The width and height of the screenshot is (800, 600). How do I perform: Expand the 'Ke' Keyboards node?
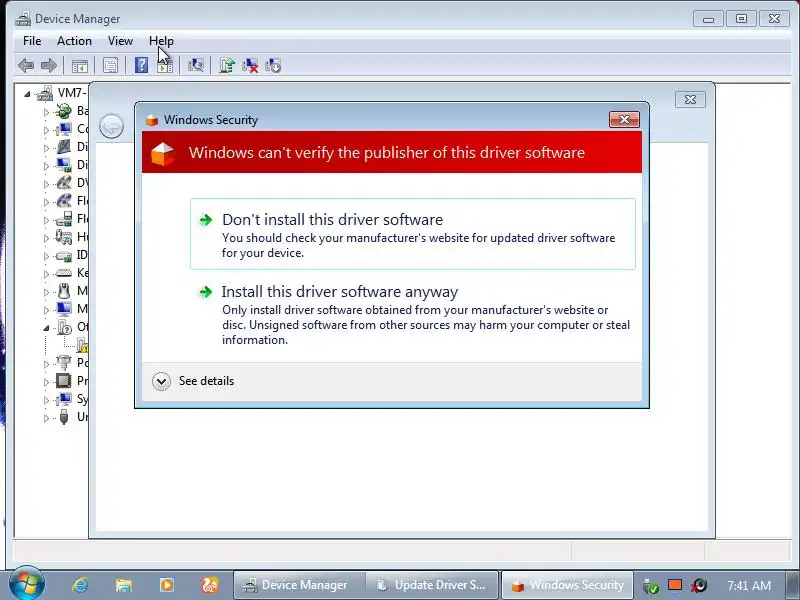coord(46,274)
